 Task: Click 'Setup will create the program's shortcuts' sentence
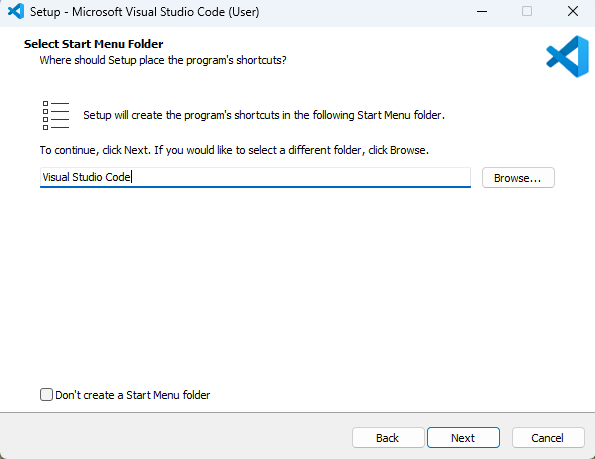pos(264,115)
